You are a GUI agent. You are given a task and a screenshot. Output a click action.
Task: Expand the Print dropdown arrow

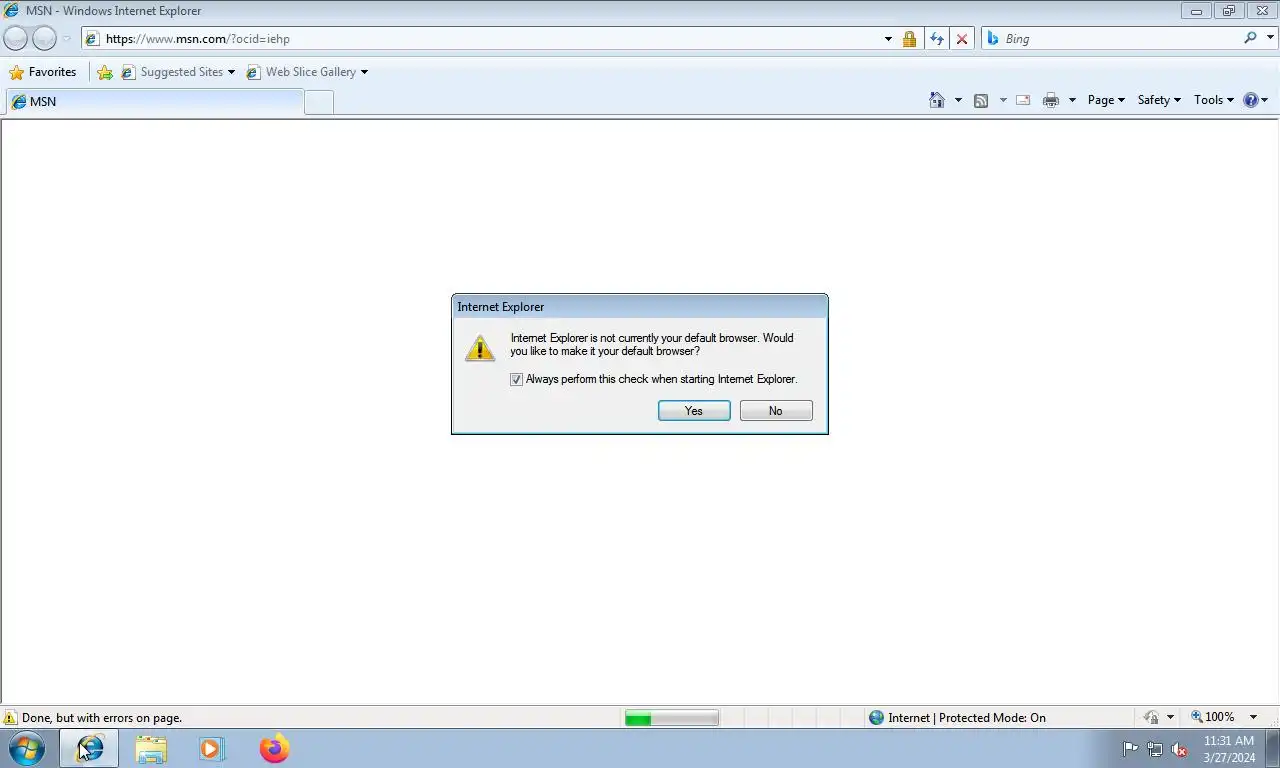(1072, 100)
